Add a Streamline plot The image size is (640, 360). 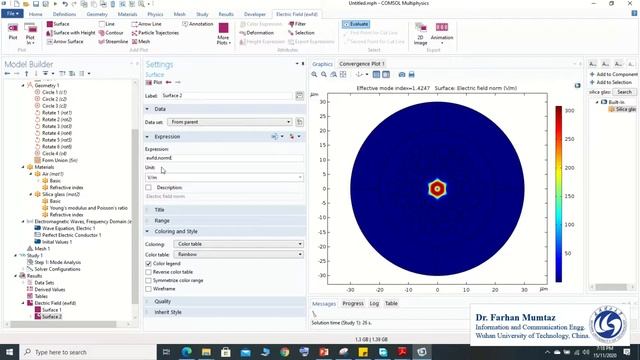113,42
